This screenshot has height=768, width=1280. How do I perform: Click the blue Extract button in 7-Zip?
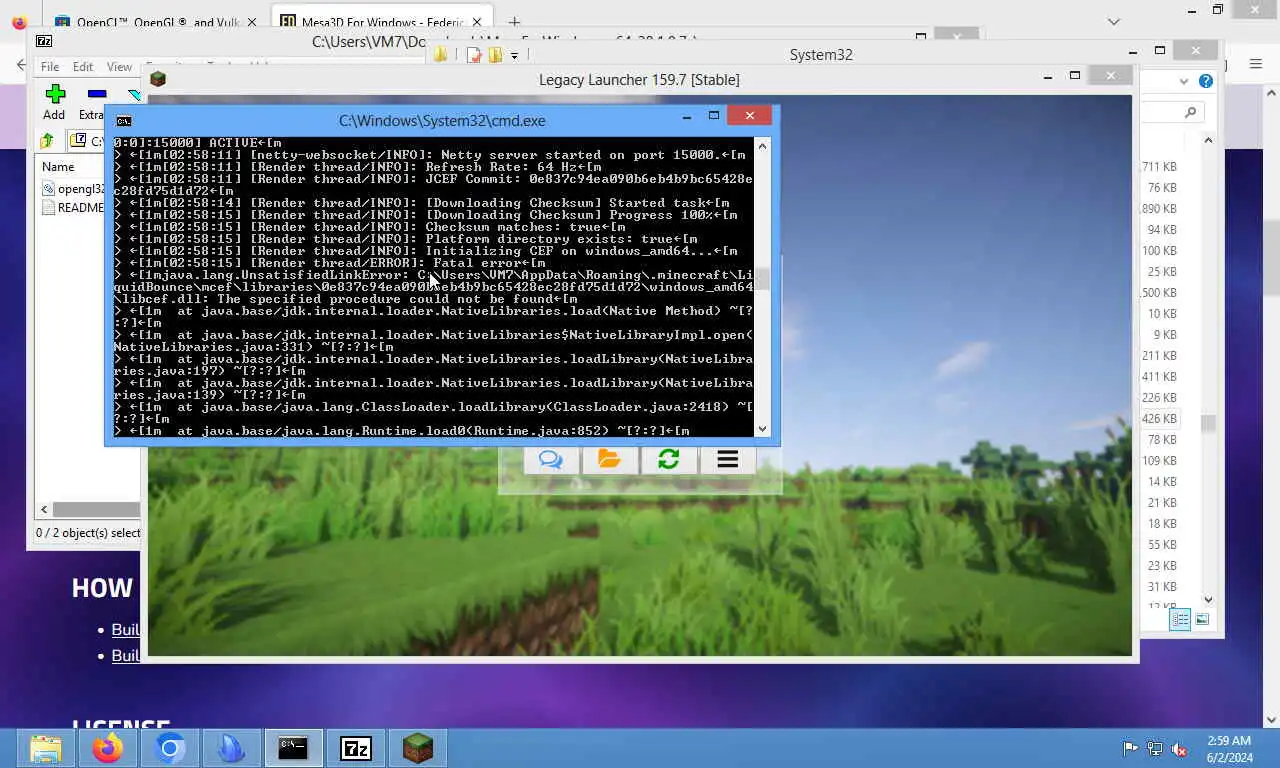click(95, 102)
